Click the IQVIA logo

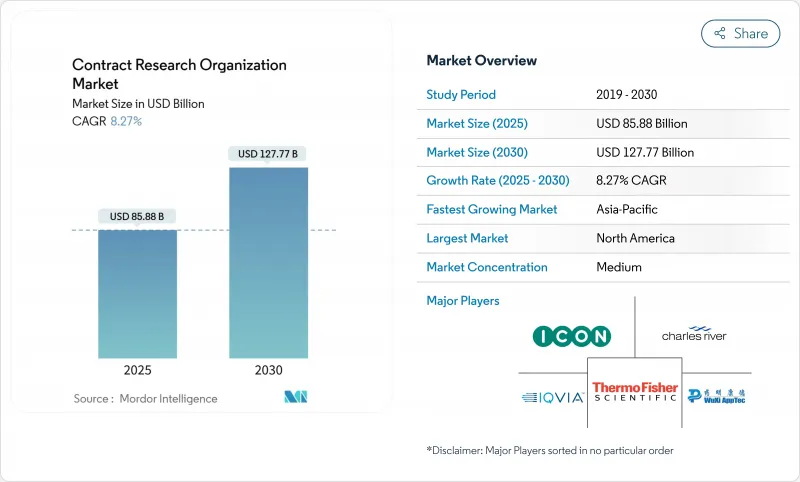coord(551,397)
